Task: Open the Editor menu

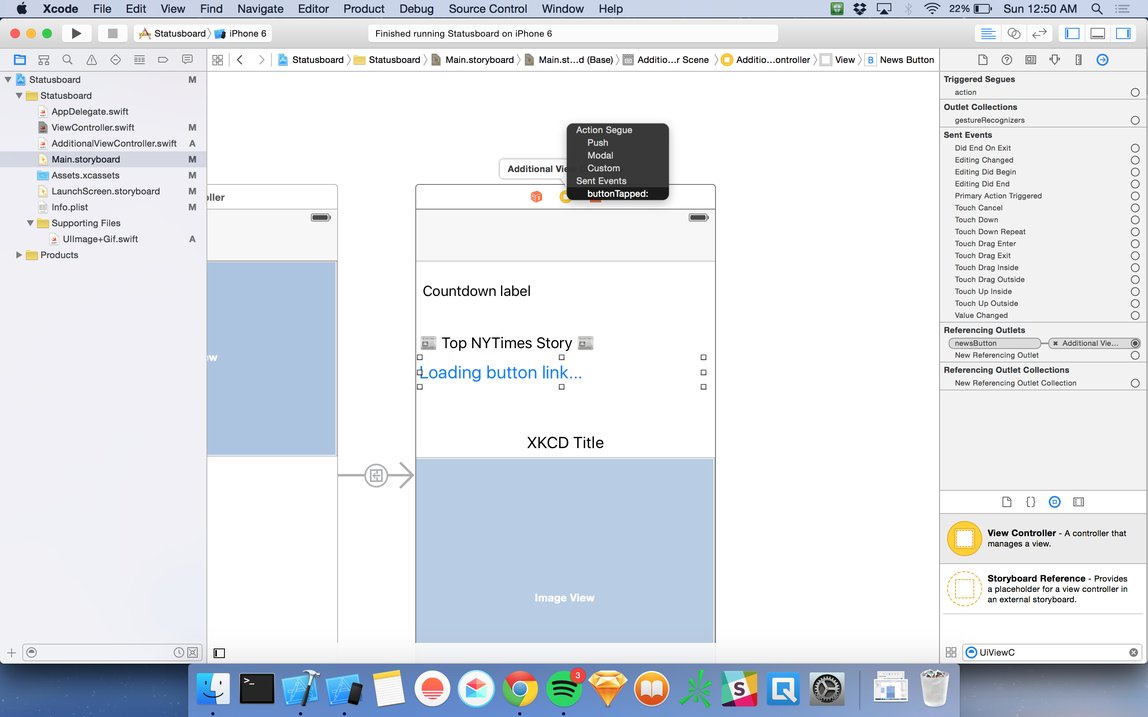Action: click(313, 9)
